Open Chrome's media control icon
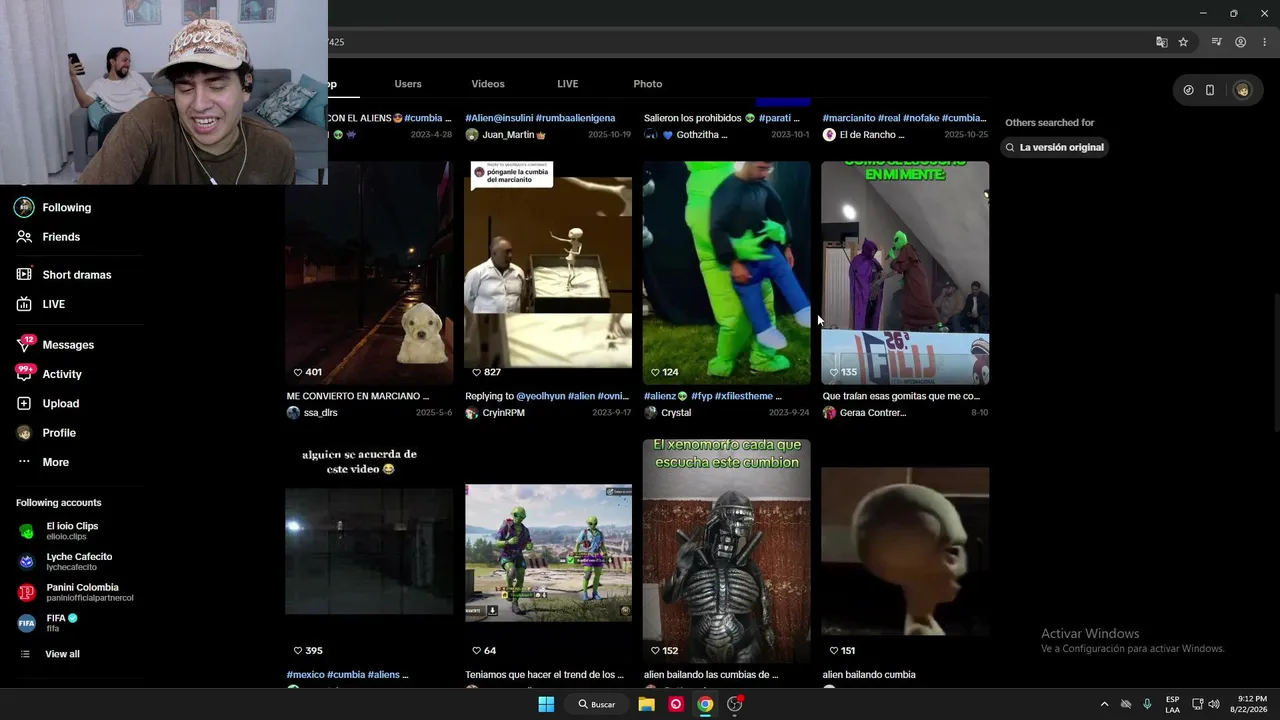 pos(1217,42)
